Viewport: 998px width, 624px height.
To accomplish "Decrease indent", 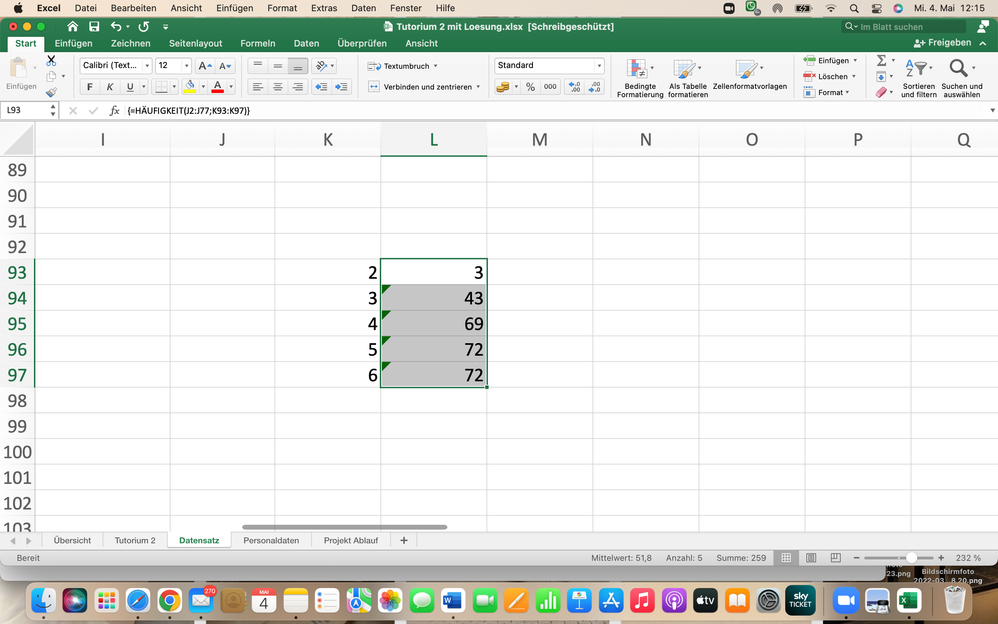I will pos(321,87).
